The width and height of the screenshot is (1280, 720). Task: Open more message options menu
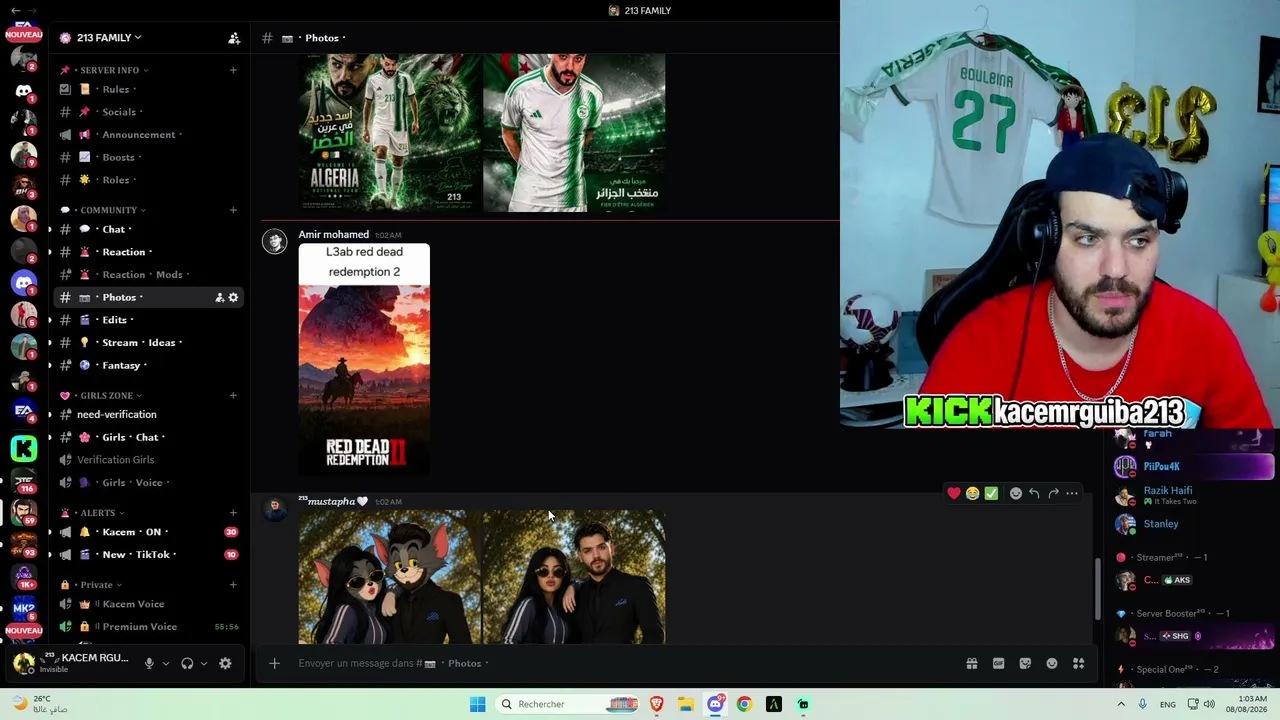(x=1072, y=493)
